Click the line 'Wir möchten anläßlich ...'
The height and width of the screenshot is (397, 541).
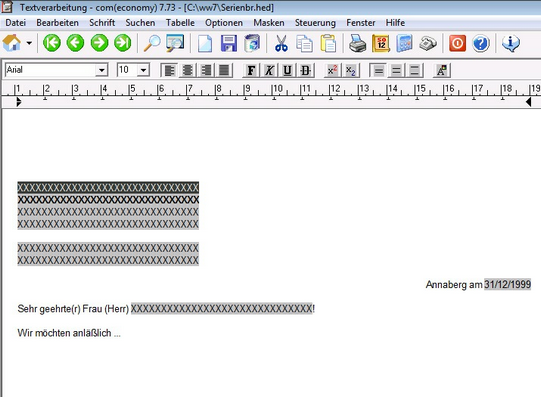[69, 333]
